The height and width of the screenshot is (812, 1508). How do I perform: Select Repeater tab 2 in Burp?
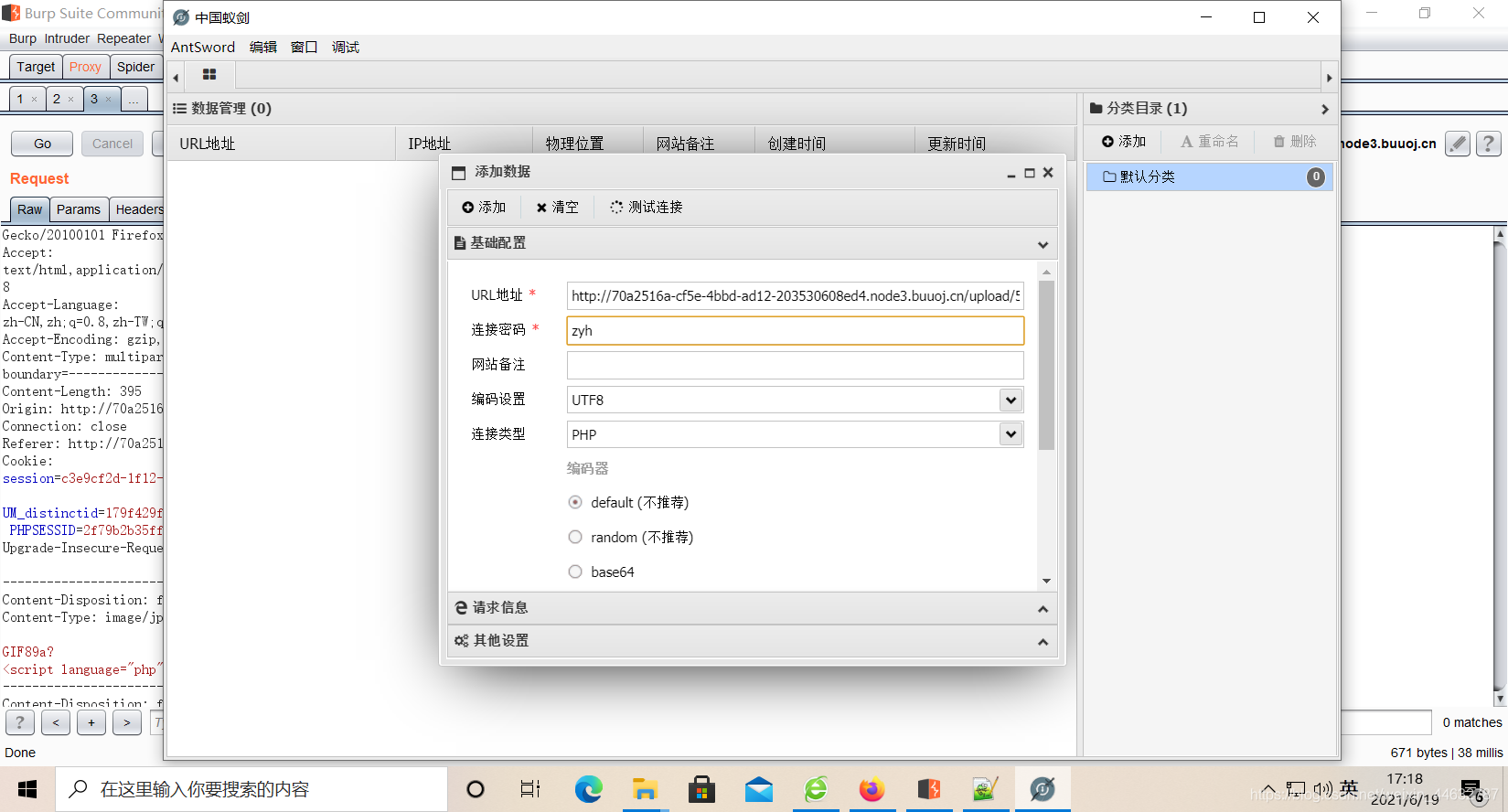(63, 99)
